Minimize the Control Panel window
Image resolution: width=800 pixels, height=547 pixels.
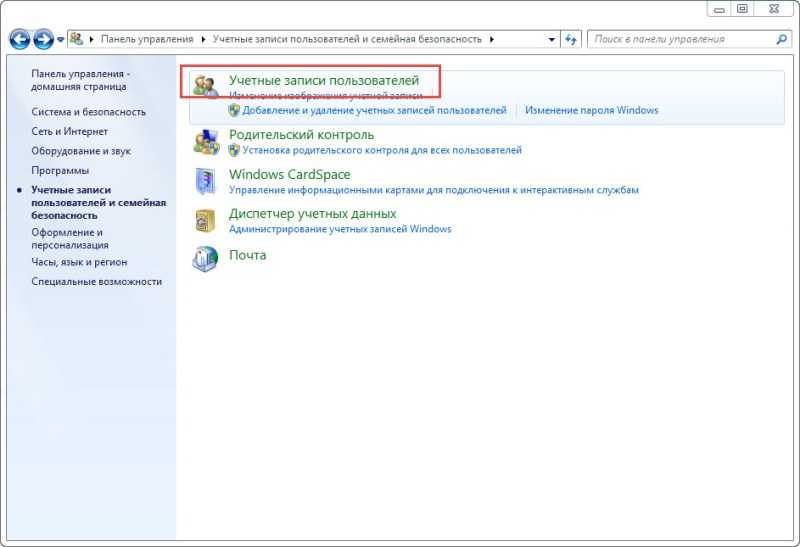coord(719,9)
